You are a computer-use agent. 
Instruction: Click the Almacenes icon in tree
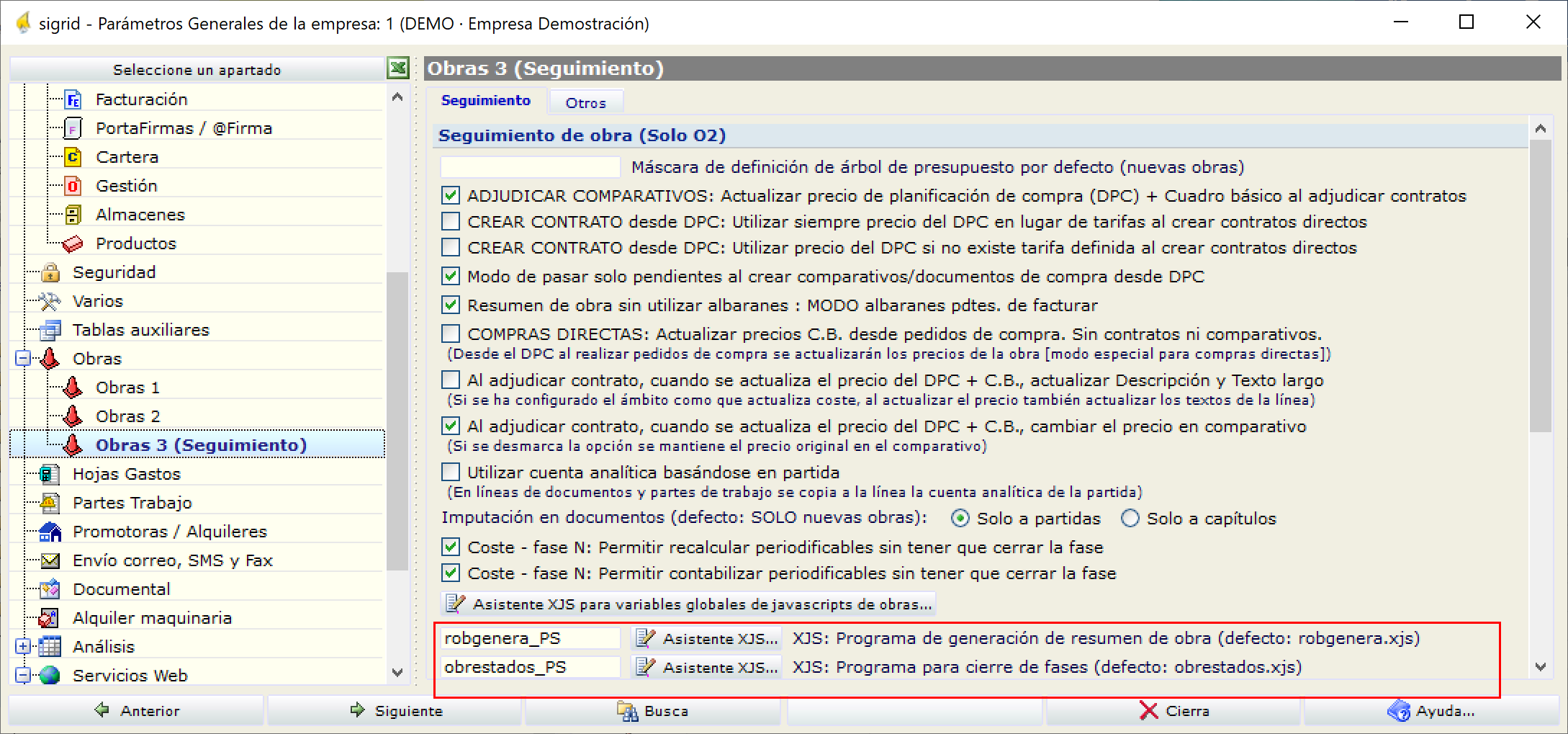point(73,215)
